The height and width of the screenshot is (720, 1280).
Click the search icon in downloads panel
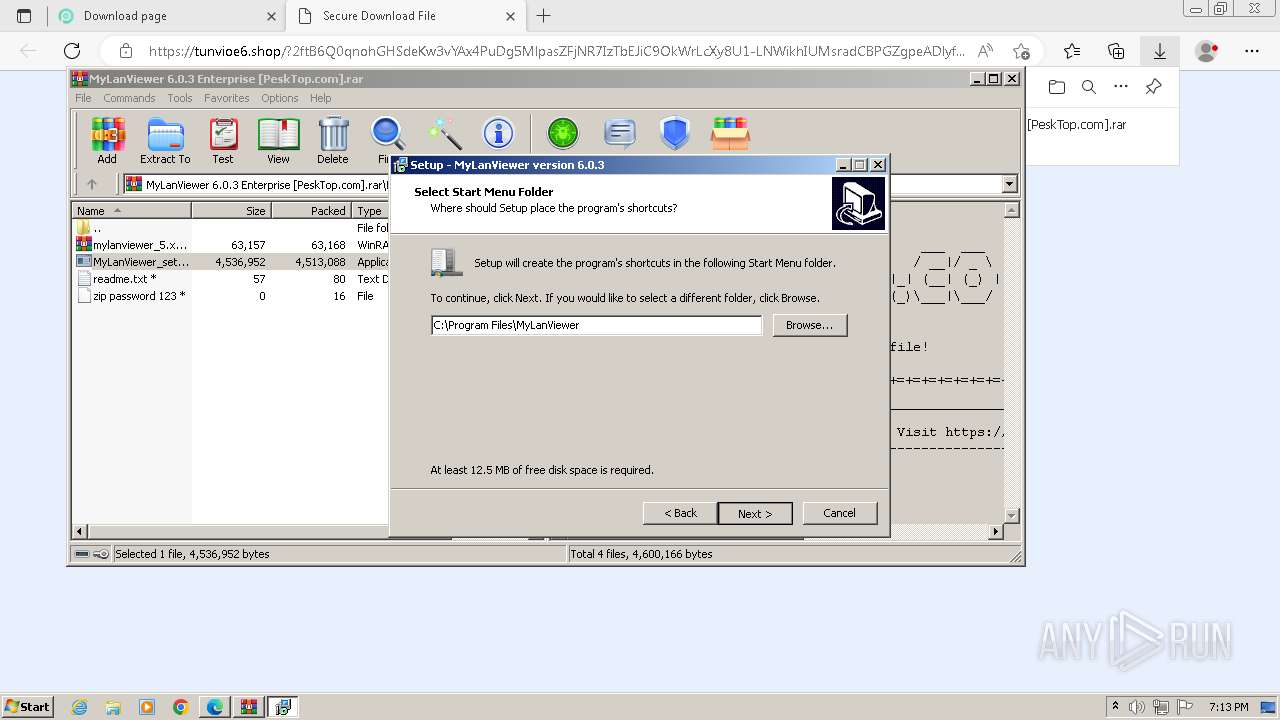[1089, 87]
